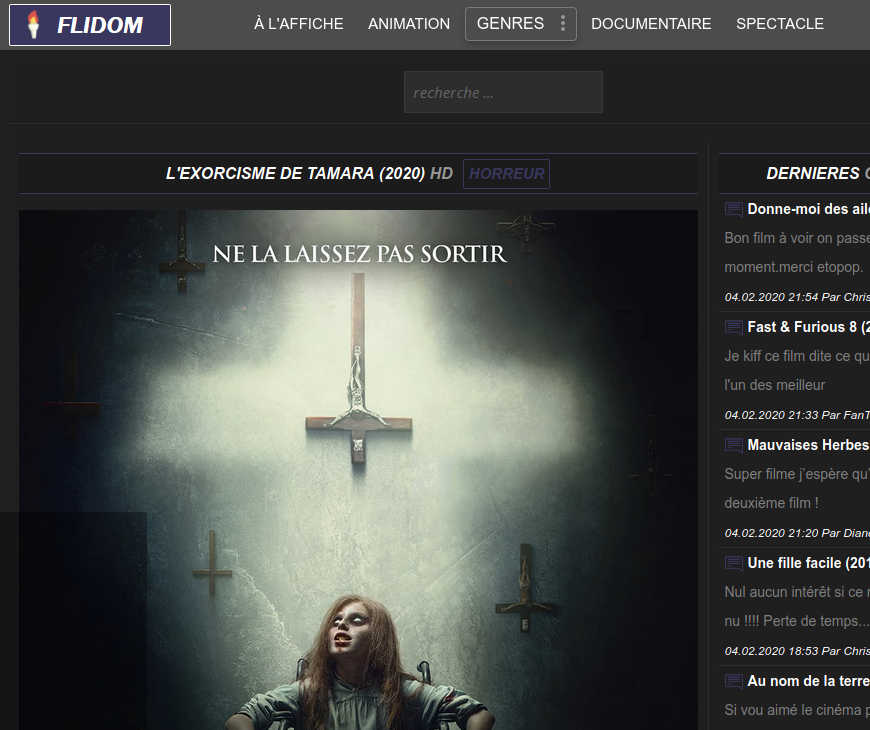Click the '04.02.2020 18:53' comment date
The height and width of the screenshot is (730, 870).
(x=771, y=651)
